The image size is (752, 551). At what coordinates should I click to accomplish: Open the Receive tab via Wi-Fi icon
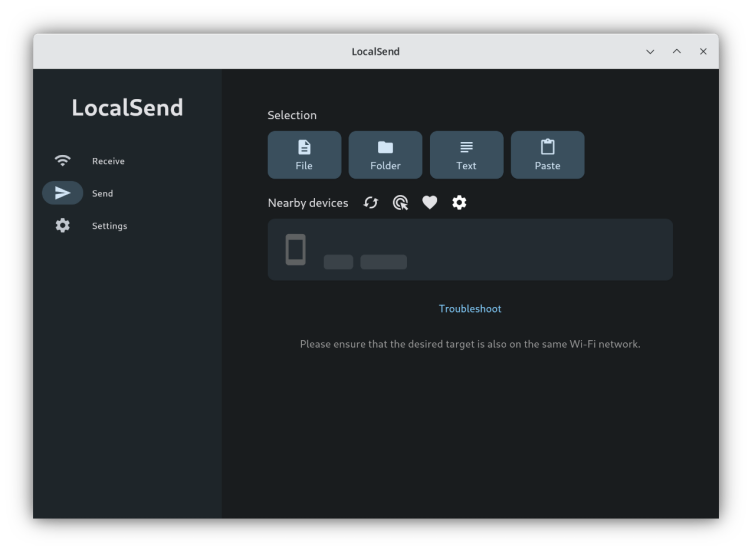click(63, 161)
